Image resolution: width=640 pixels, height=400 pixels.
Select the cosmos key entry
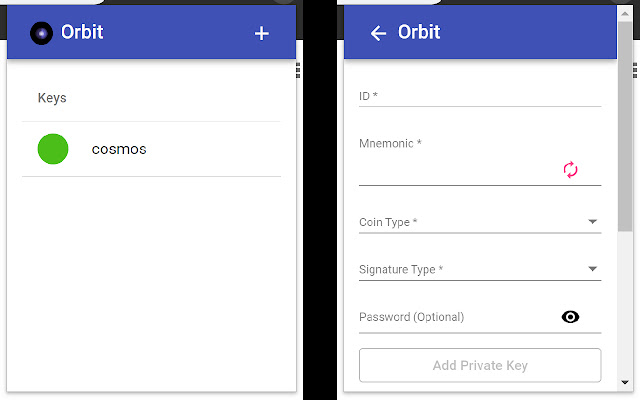coord(150,150)
